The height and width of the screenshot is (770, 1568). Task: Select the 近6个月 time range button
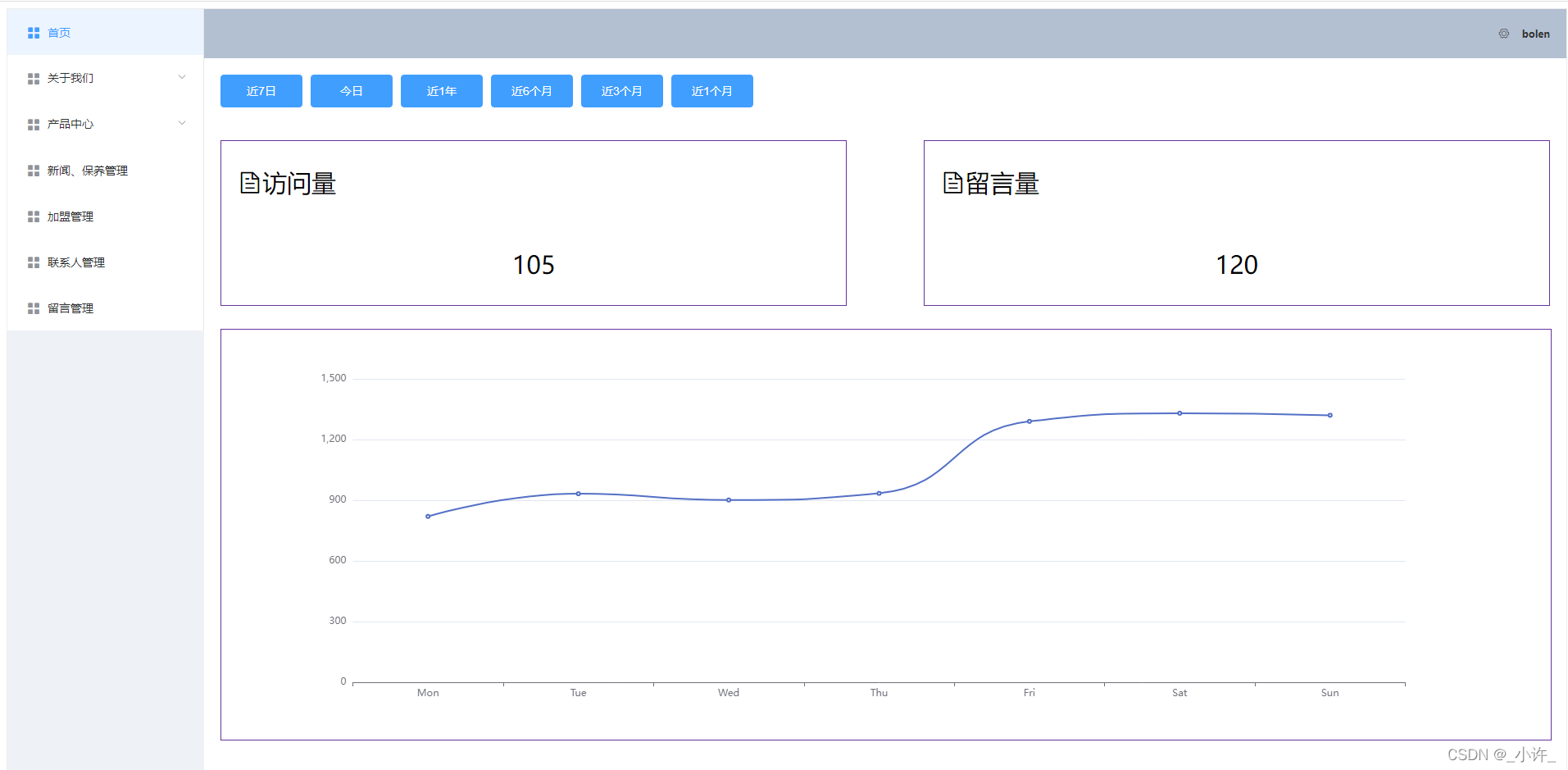pyautogui.click(x=532, y=91)
